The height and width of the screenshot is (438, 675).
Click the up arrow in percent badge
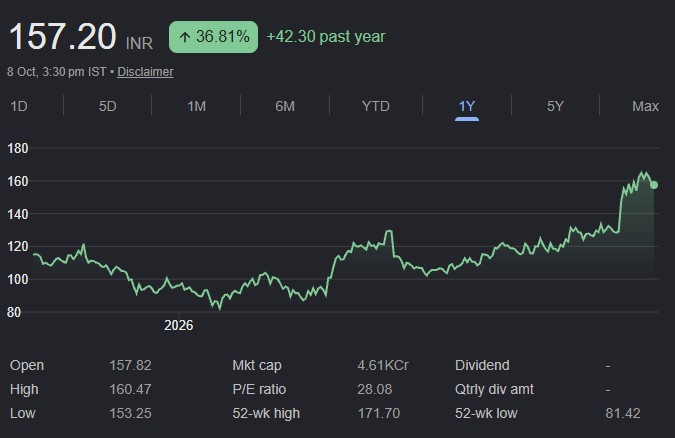pyautogui.click(x=185, y=37)
